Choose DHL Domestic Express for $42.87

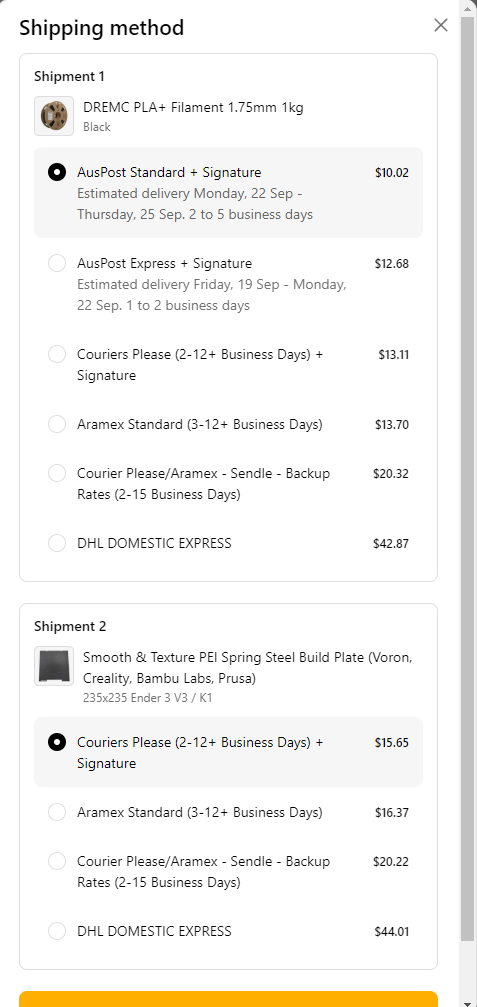coord(229,543)
